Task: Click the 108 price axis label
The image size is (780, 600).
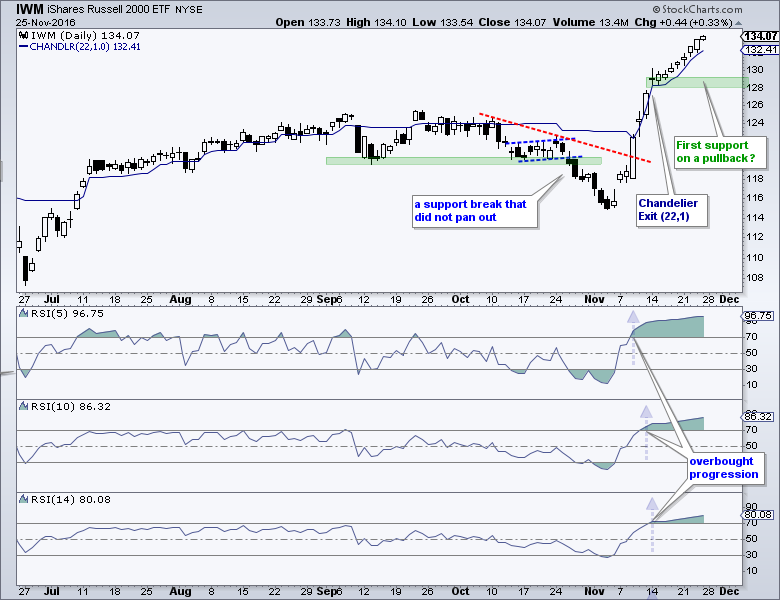Action: pos(754,278)
